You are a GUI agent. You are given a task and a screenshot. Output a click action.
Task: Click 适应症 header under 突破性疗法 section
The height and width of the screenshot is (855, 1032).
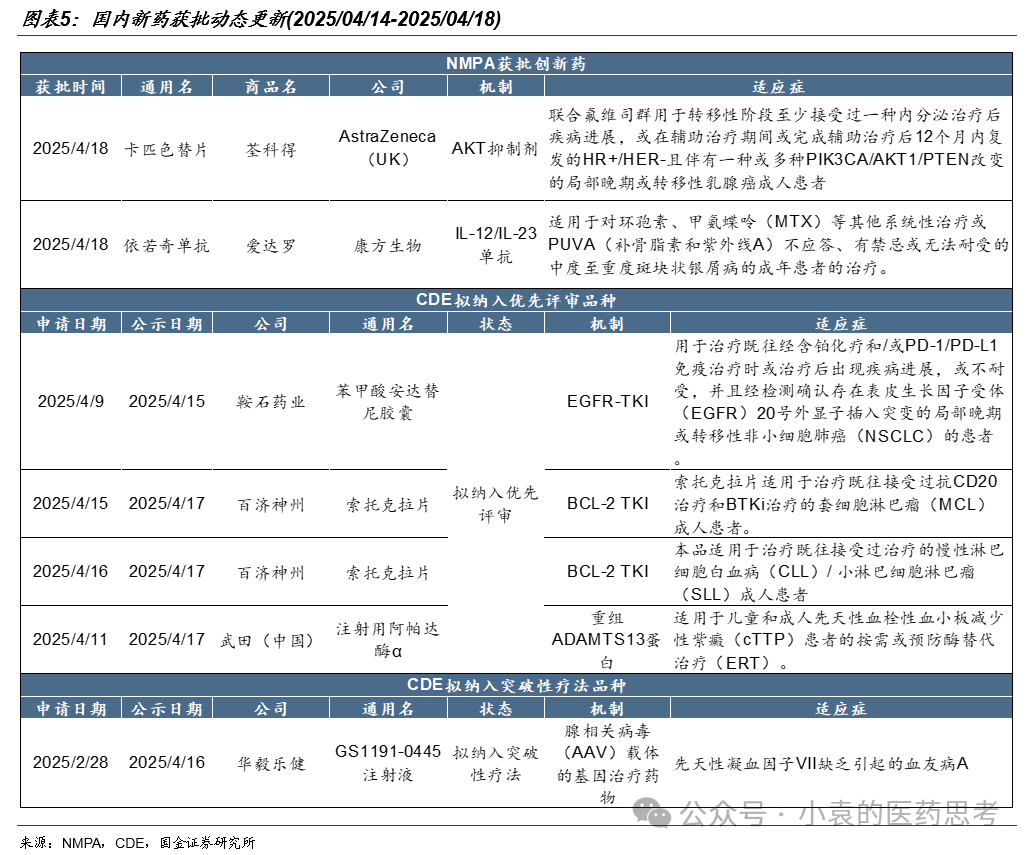[x=841, y=708]
